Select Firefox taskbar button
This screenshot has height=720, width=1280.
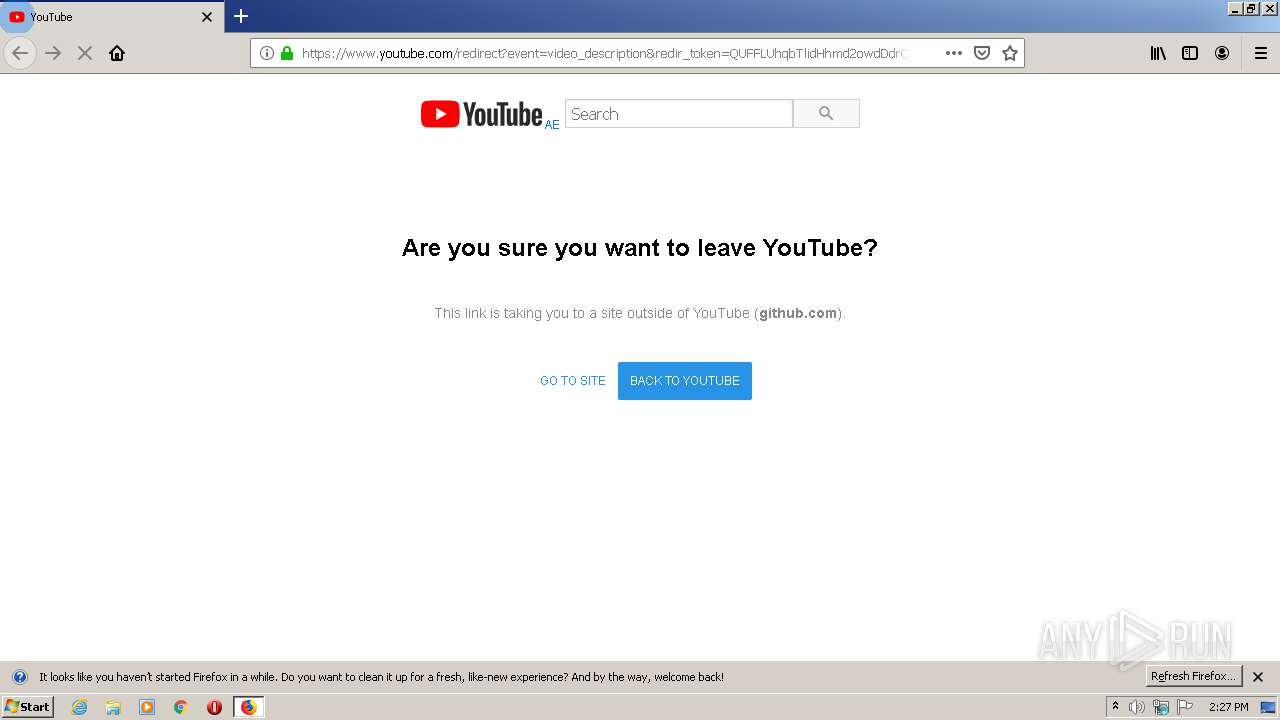[248, 707]
